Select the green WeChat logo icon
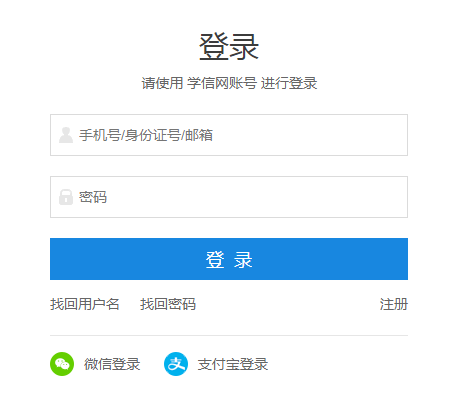454x394 pixels. point(62,364)
